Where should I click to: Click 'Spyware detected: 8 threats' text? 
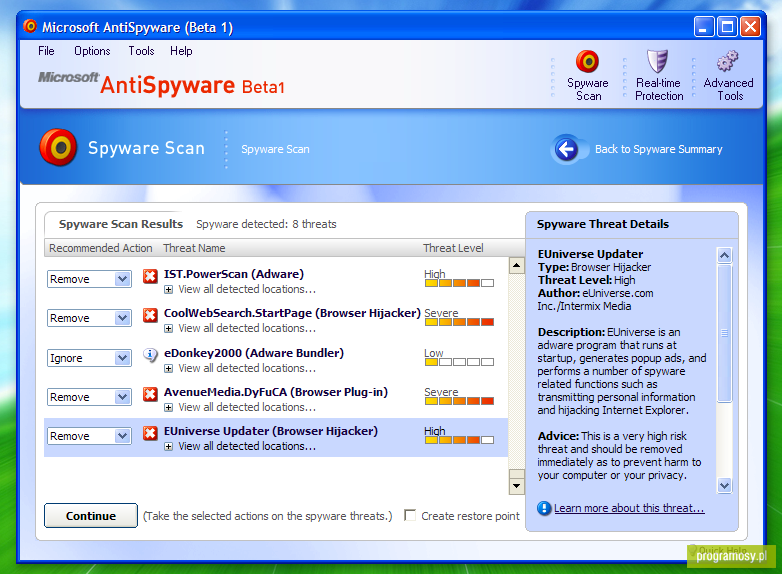(266, 224)
